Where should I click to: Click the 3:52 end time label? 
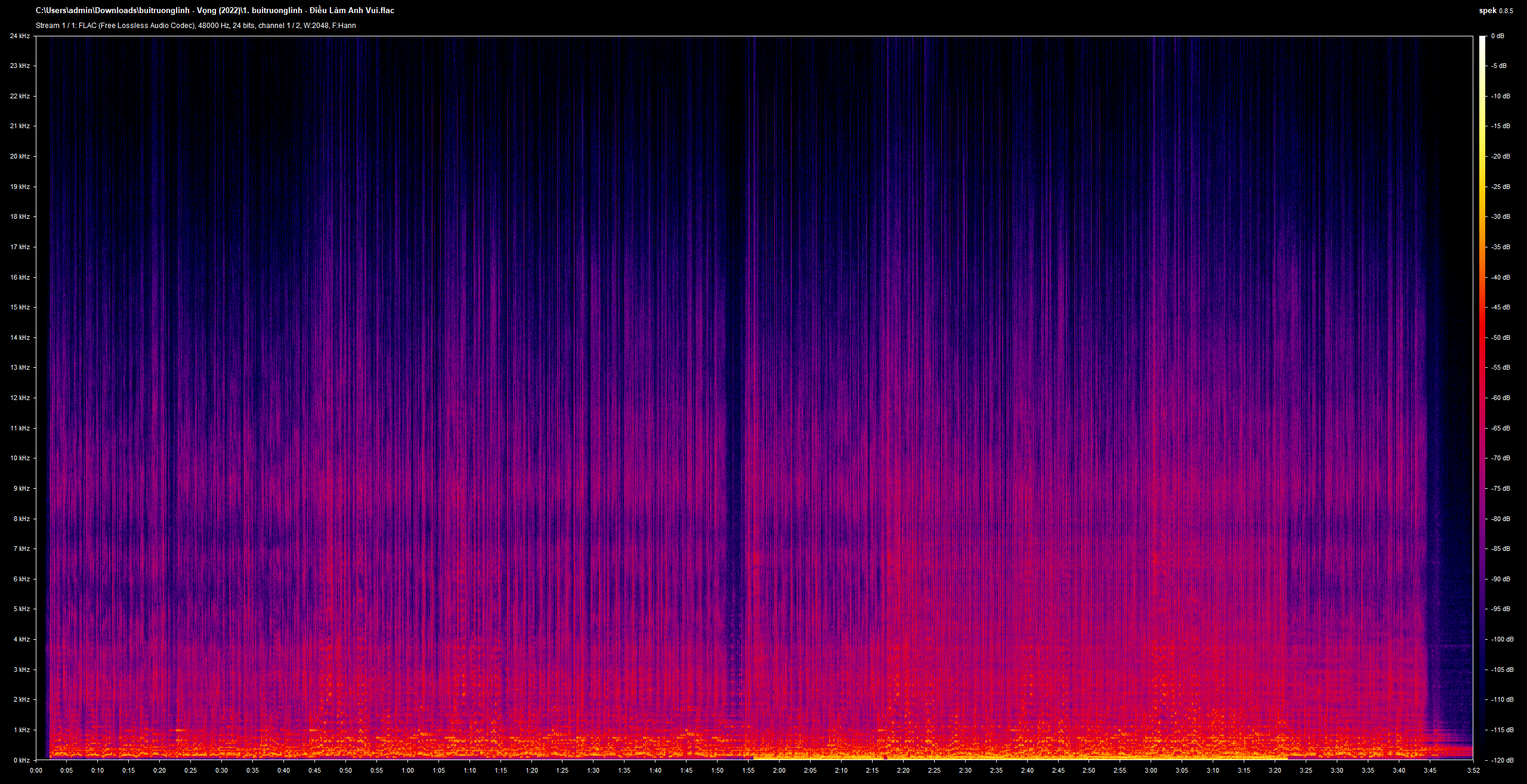(x=1473, y=770)
